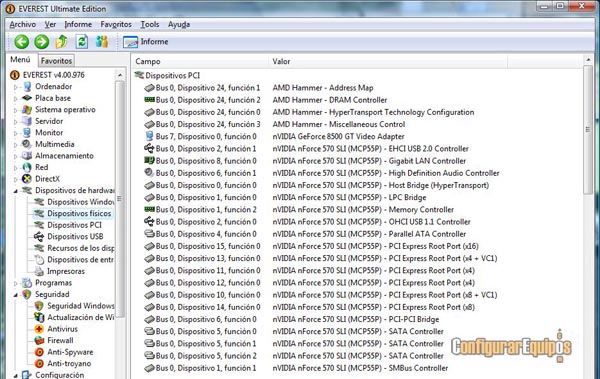The width and height of the screenshot is (600, 379).
Task: Click the up-level arrow toolbar icon
Action: (x=62, y=42)
